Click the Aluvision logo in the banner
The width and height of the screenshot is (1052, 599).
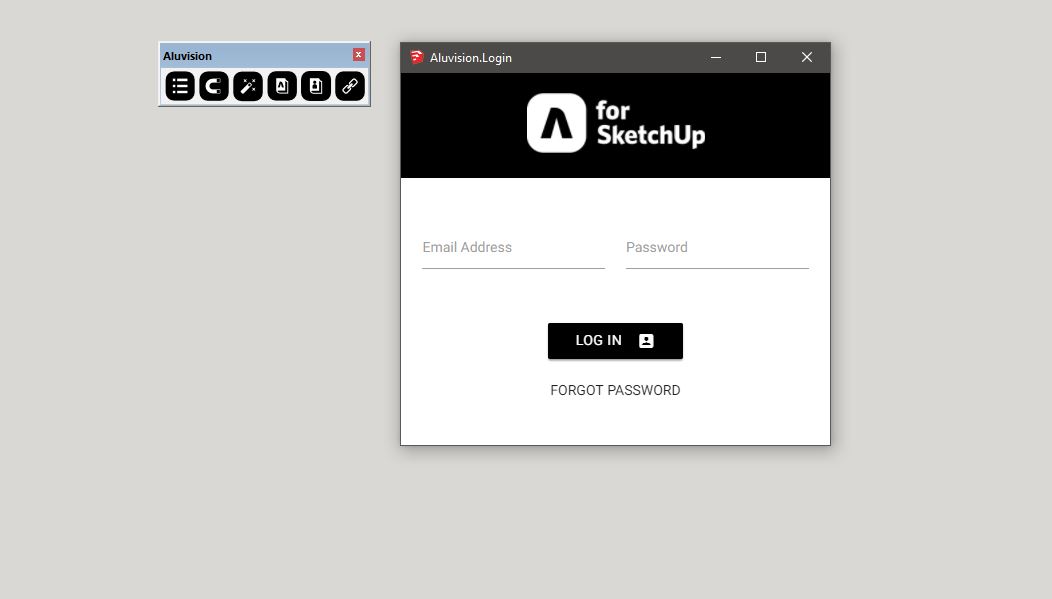(556, 123)
